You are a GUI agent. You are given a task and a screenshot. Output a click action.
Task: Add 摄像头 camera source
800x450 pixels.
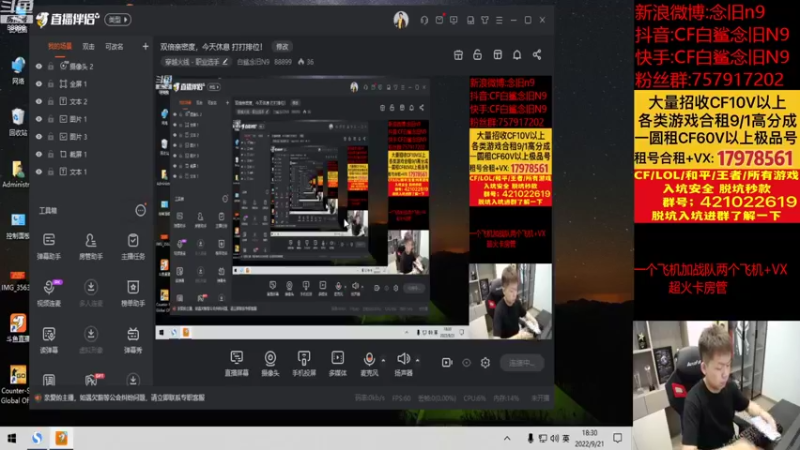coord(270,363)
